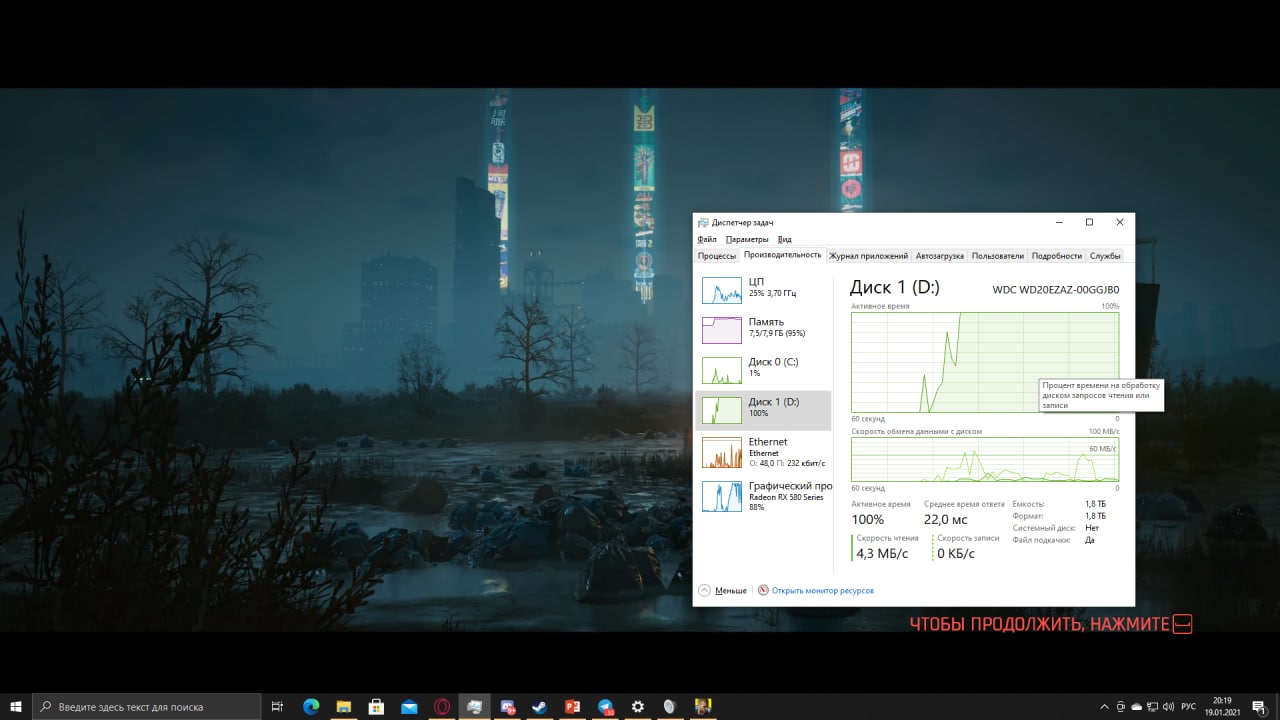
Task: Select the Ethernet performance item
Action: click(x=763, y=451)
